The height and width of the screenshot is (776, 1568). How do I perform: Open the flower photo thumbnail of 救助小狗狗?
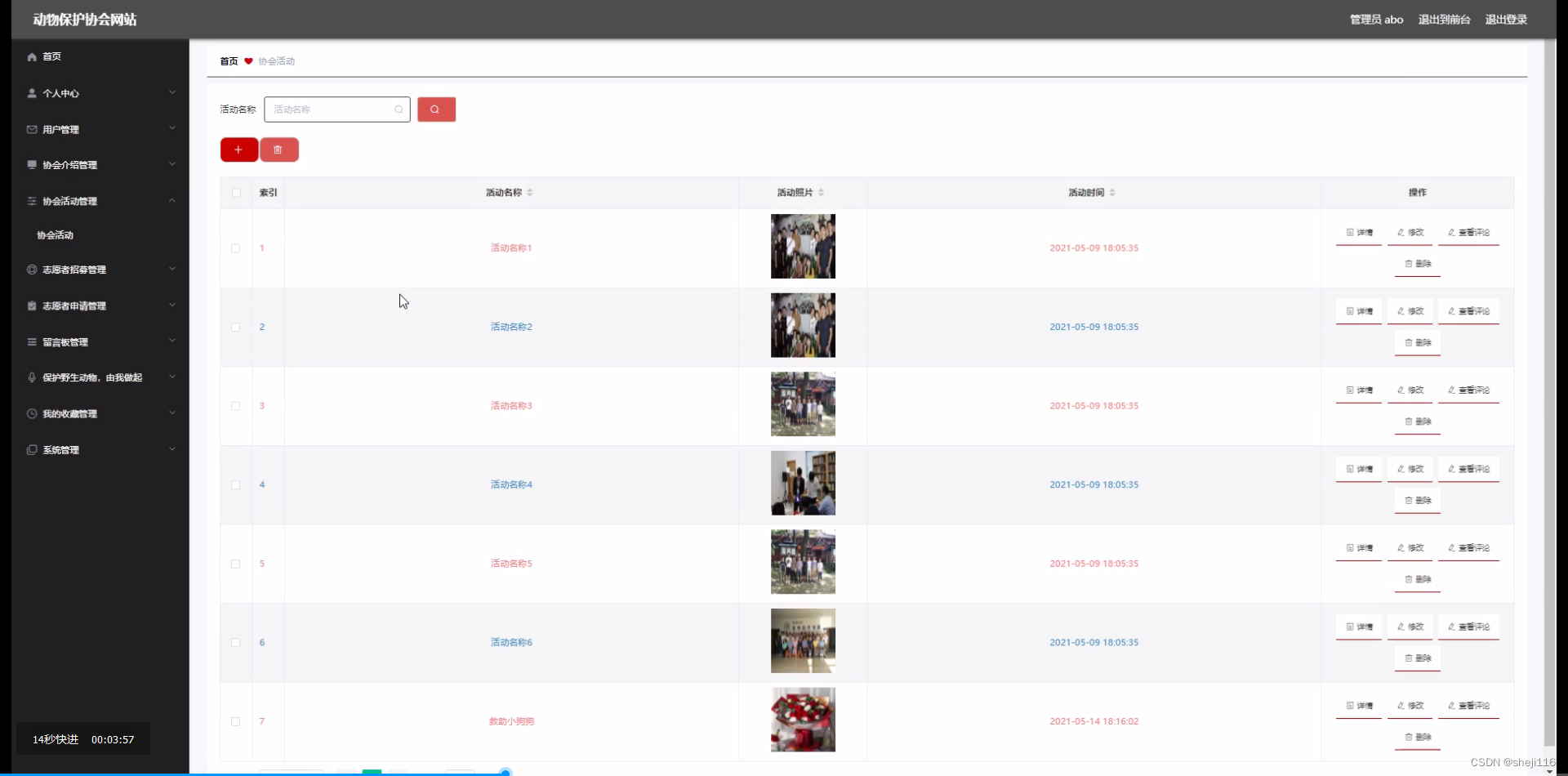point(803,720)
